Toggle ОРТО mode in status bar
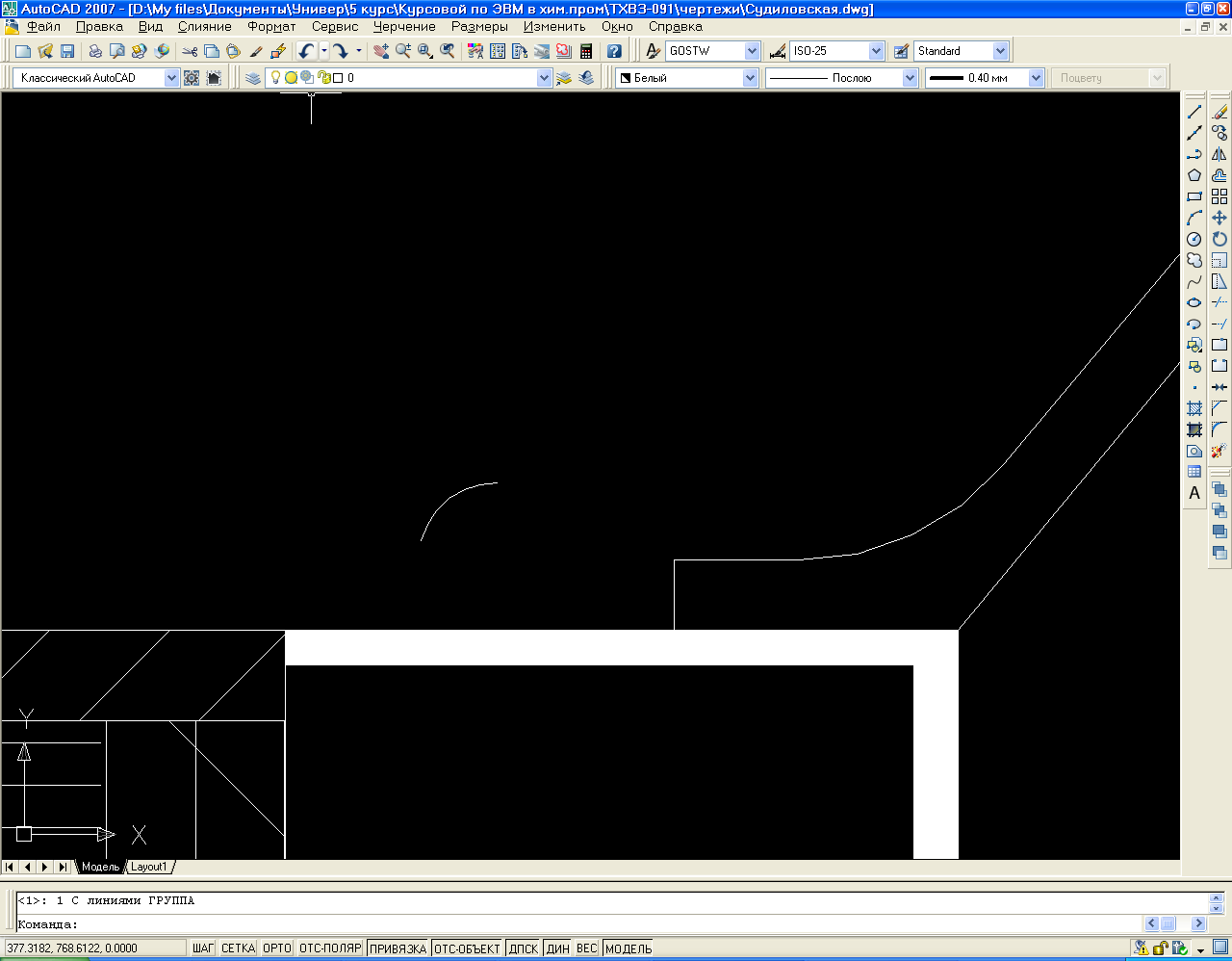This screenshot has height=961, width=1232. [x=277, y=948]
